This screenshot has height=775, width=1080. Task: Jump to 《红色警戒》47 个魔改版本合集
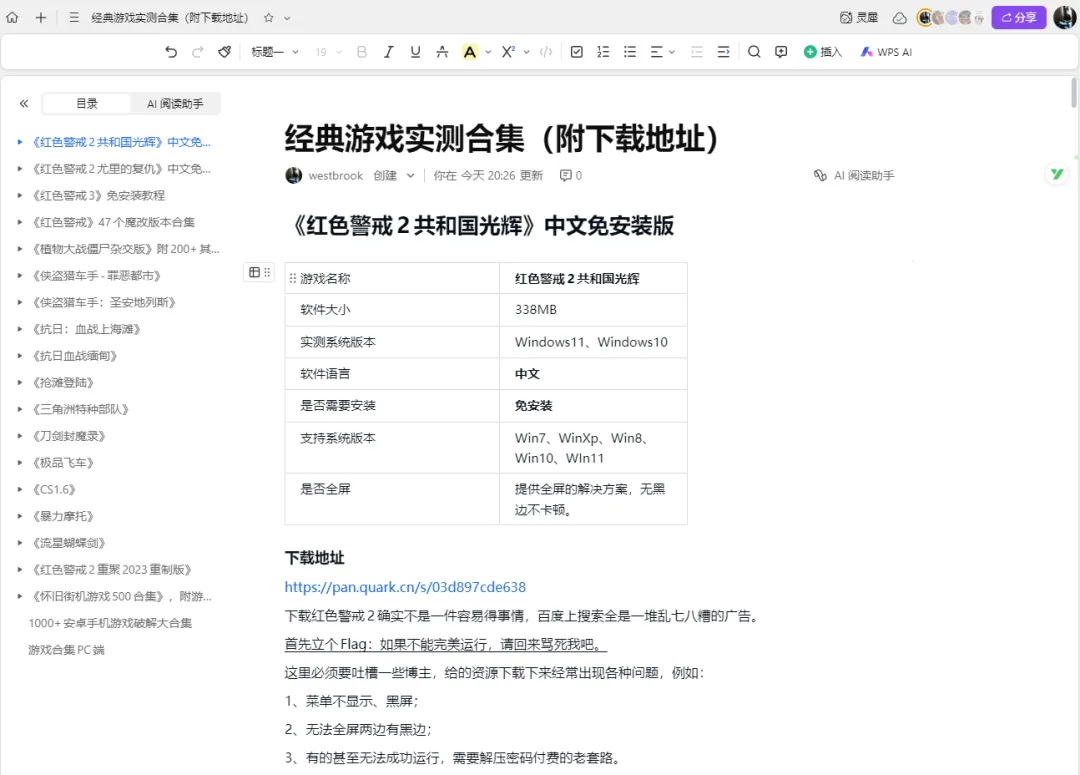point(113,222)
